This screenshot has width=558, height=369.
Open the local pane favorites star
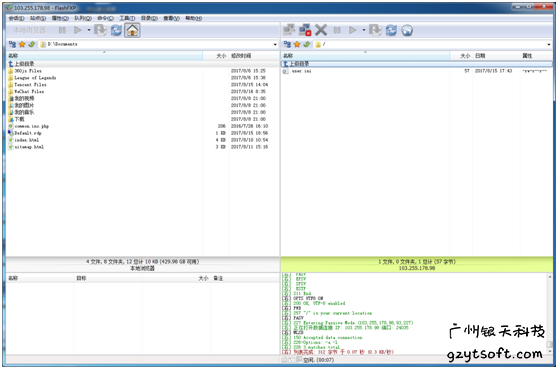pyautogui.click(x=22, y=44)
